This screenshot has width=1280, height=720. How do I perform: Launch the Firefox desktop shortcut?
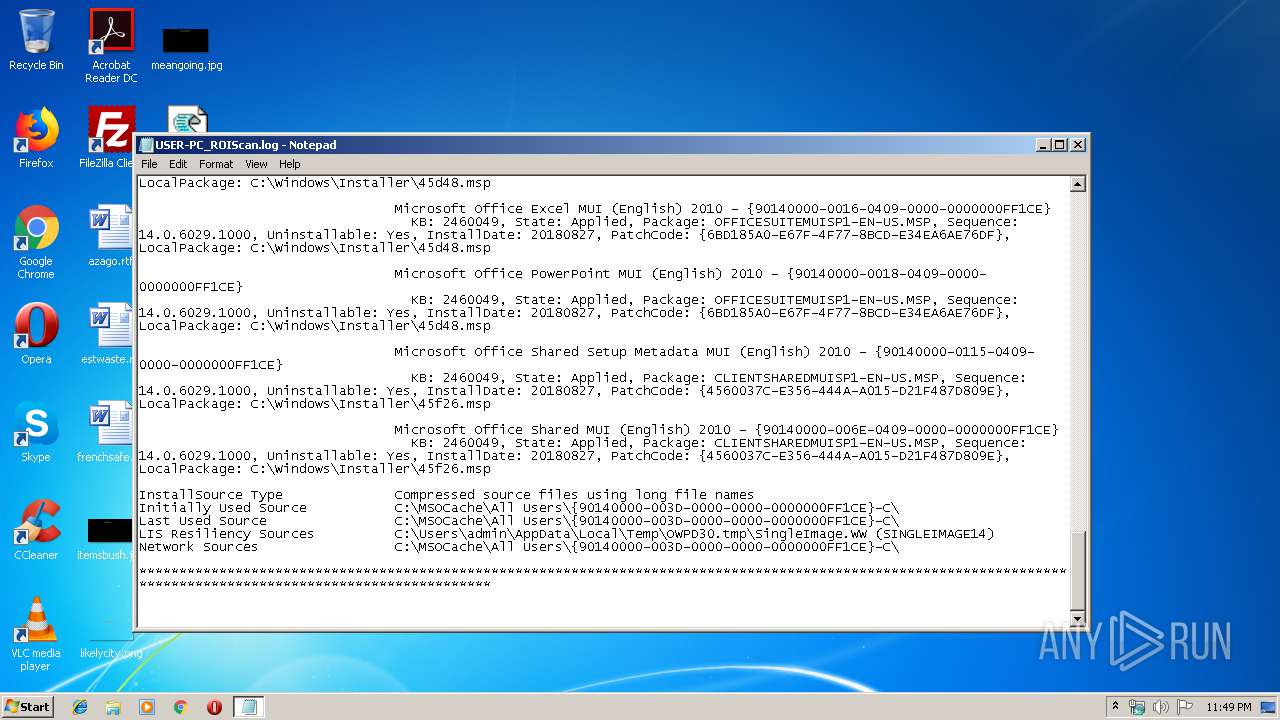click(36, 137)
